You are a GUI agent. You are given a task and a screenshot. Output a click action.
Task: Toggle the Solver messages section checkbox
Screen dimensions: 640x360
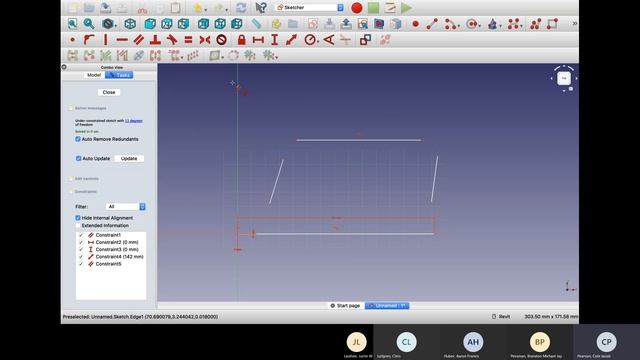tap(71, 108)
